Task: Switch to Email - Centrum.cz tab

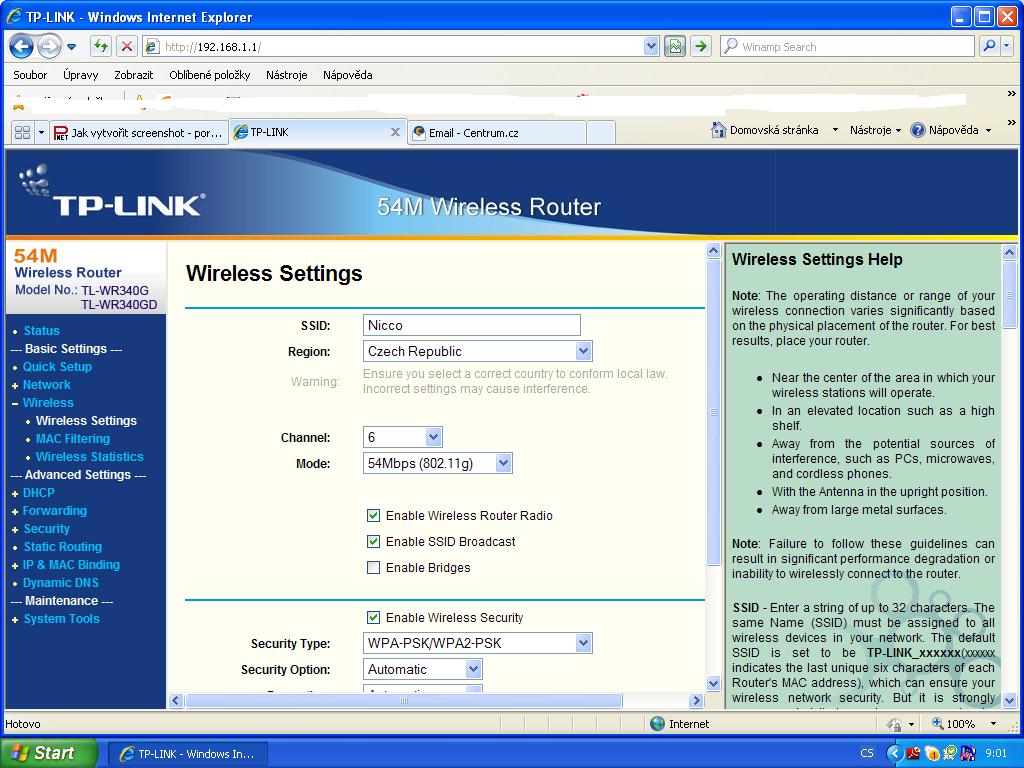Action: (x=496, y=133)
